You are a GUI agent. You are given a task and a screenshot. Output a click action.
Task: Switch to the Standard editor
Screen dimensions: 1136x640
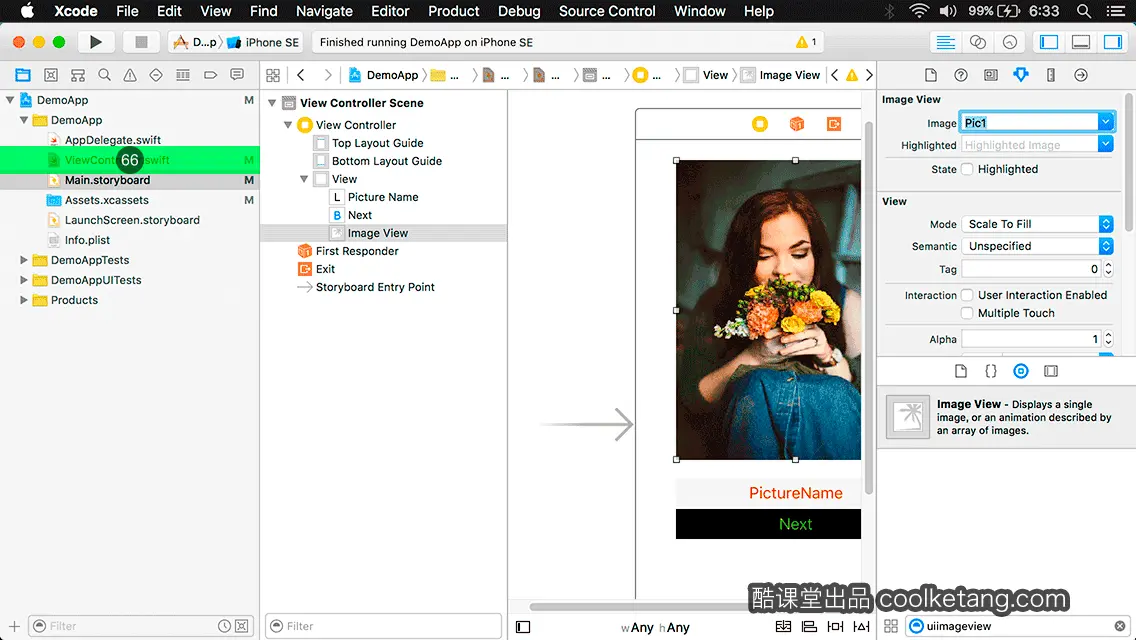(x=945, y=42)
